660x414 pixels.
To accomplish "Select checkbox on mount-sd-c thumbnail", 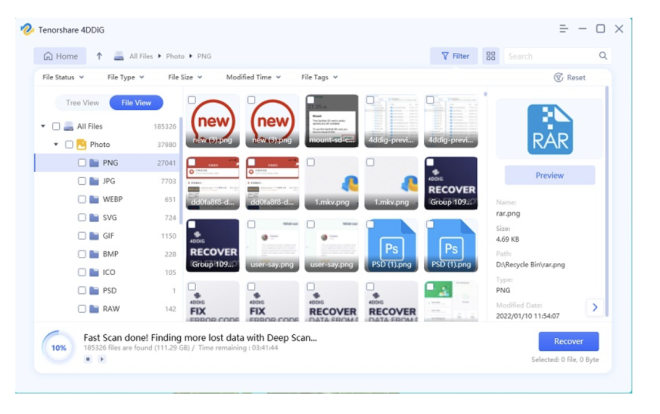I will coord(311,100).
